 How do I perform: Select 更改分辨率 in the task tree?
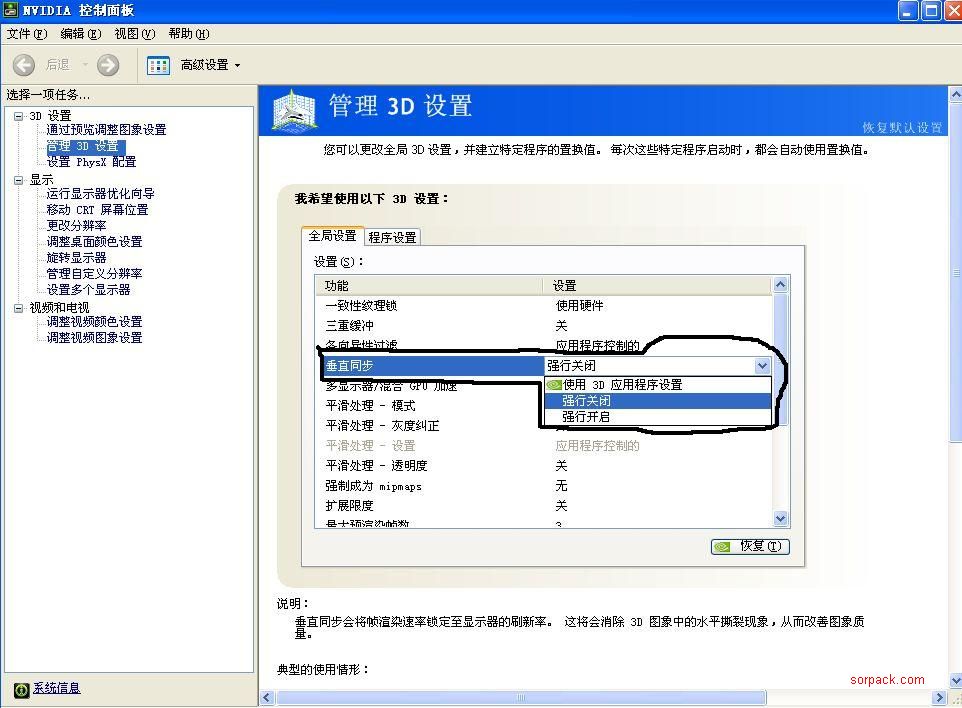coord(76,226)
